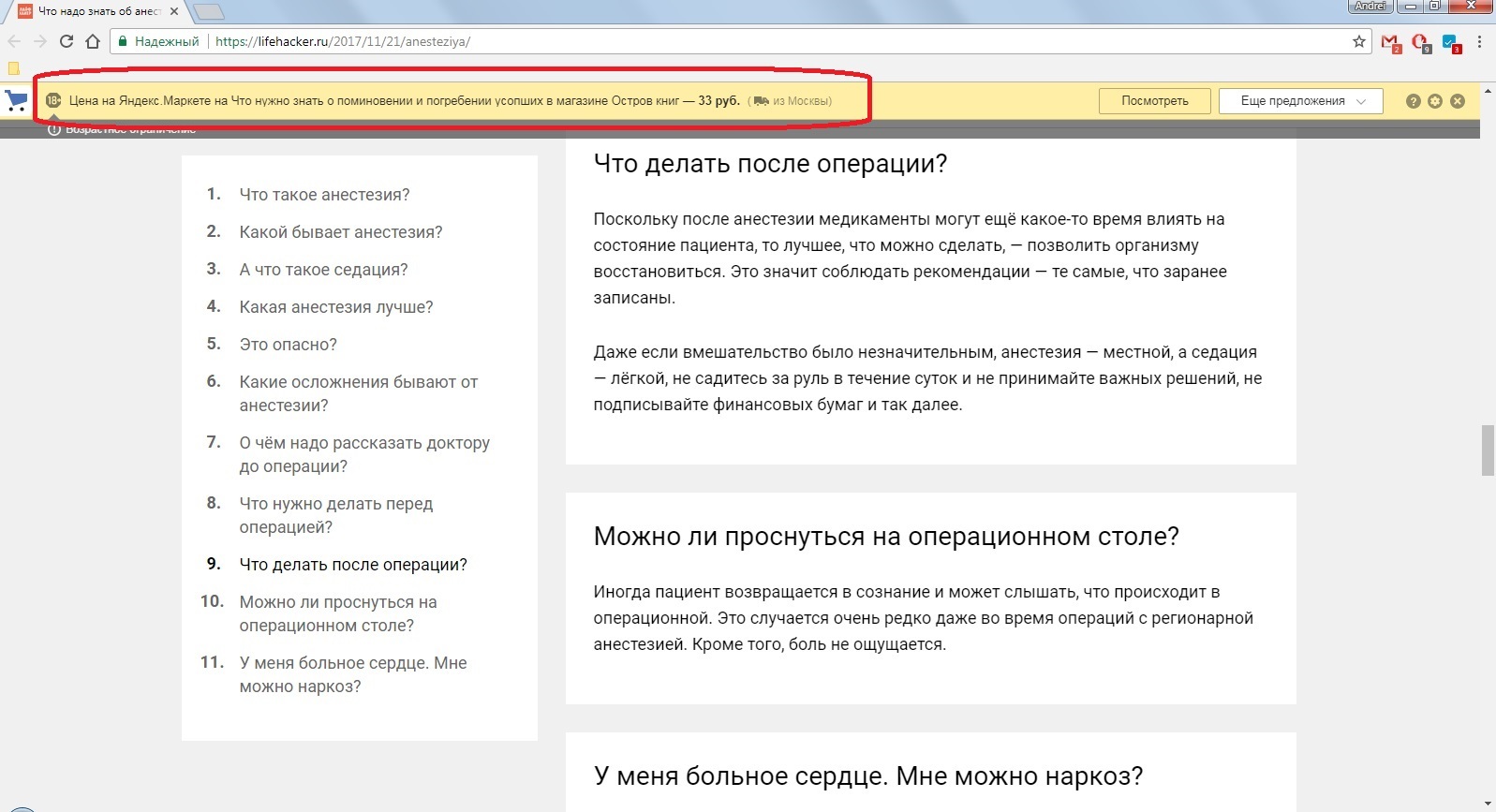The width and height of the screenshot is (1496, 812).
Task: Go to 'Какой бывает анестезия?' section
Action: (x=341, y=232)
